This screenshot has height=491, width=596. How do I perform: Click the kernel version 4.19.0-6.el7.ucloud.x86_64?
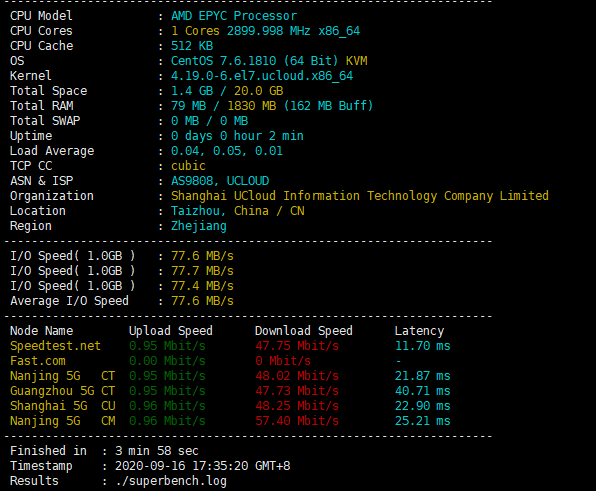pyautogui.click(x=262, y=76)
